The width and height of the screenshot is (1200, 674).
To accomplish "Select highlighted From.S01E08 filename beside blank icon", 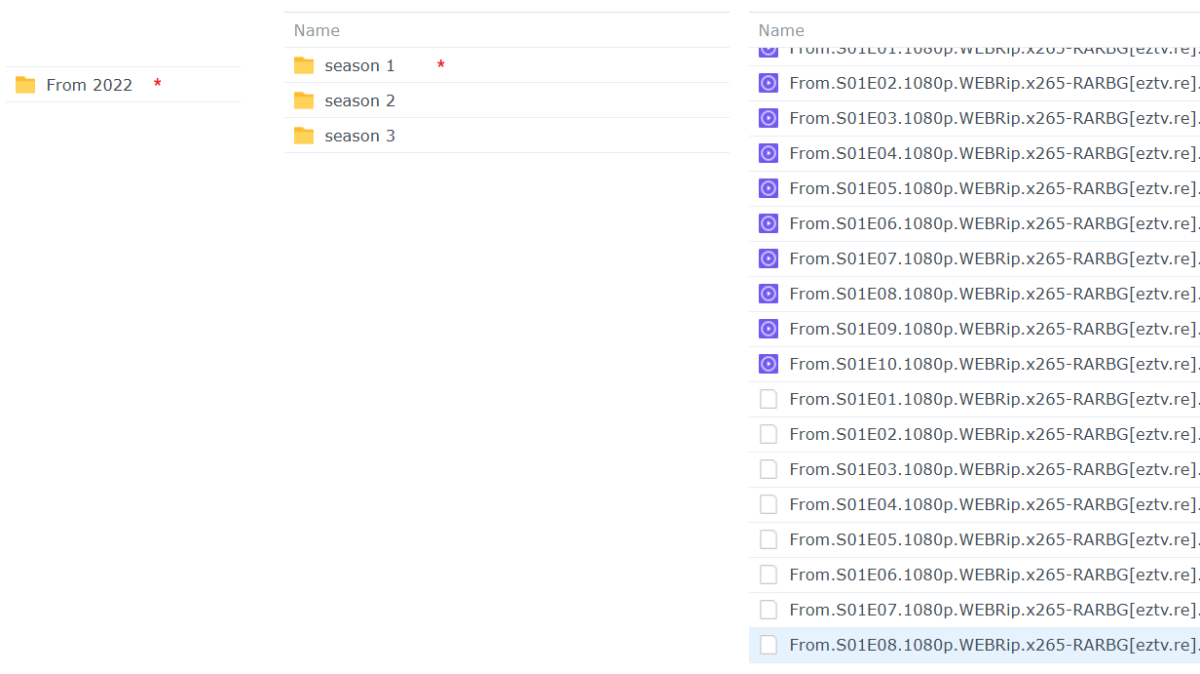I will [994, 645].
